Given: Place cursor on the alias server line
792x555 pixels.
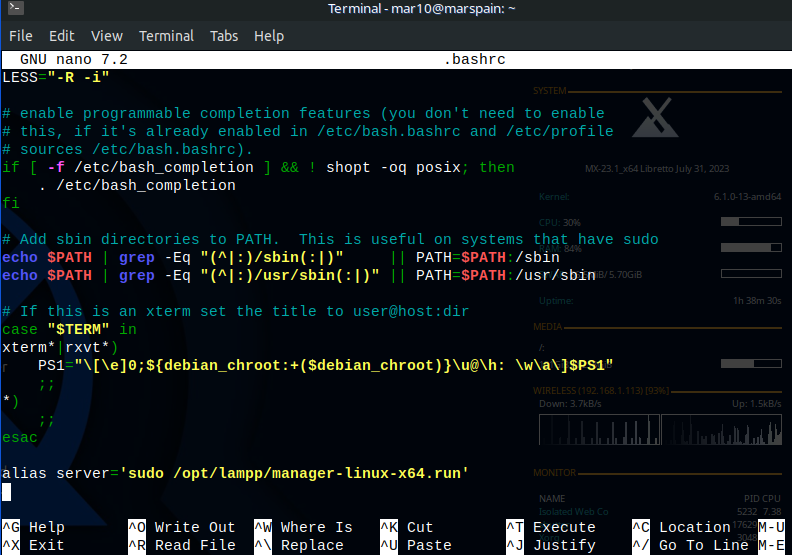Looking at the screenshot, I should [x=236, y=473].
